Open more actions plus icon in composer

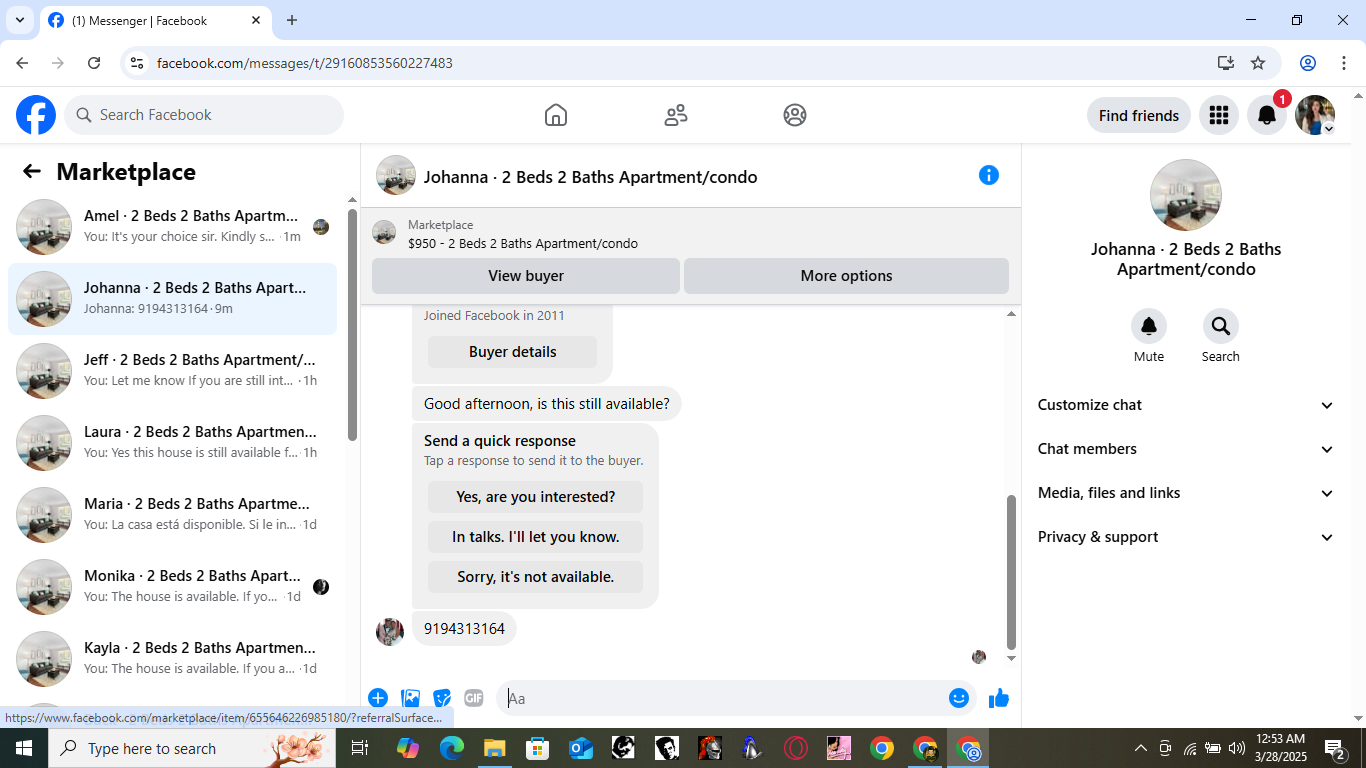pos(378,698)
